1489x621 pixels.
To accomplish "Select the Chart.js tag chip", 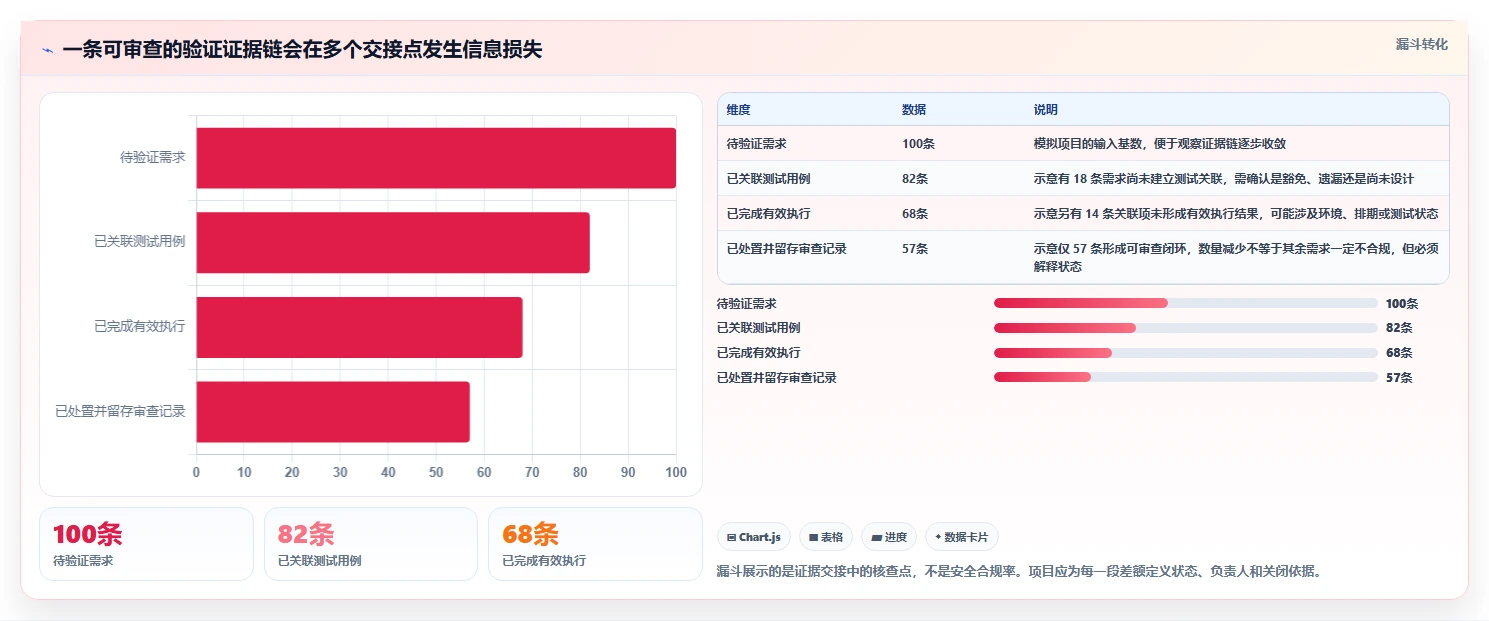I will coord(754,537).
